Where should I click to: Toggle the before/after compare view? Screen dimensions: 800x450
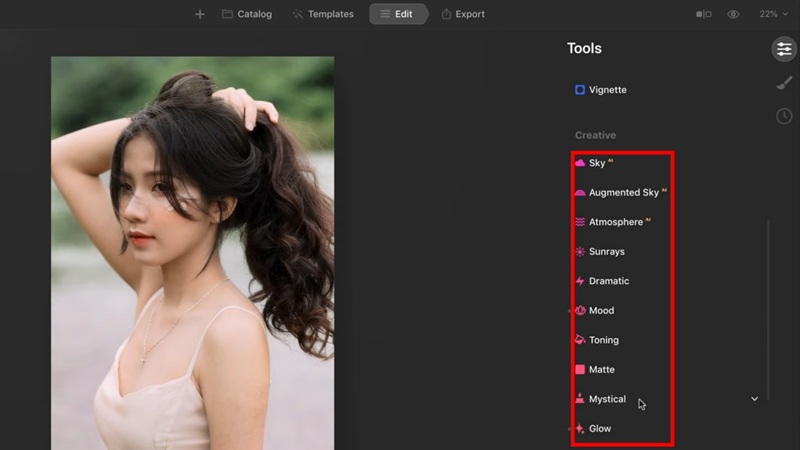[704, 15]
